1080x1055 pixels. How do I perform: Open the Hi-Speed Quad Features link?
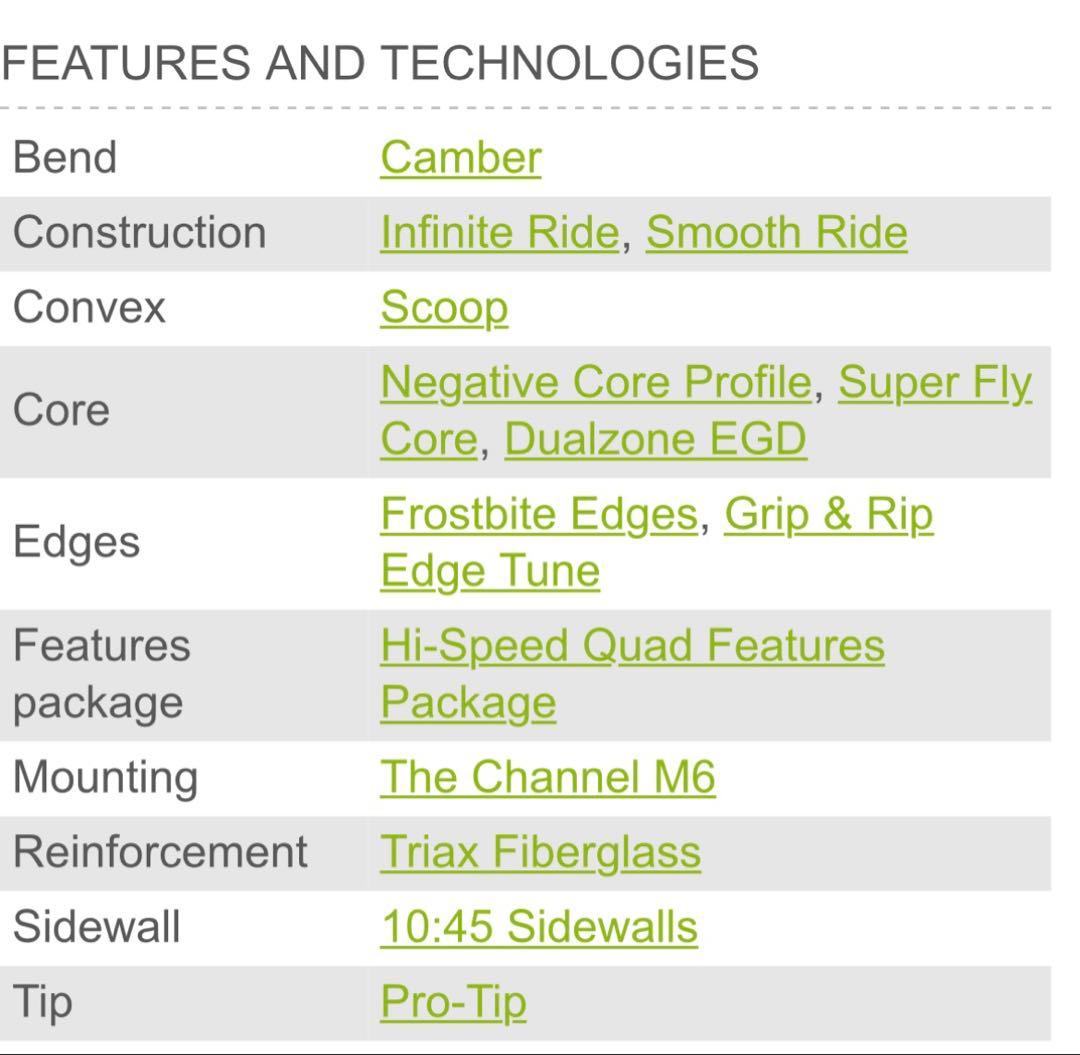point(632,646)
